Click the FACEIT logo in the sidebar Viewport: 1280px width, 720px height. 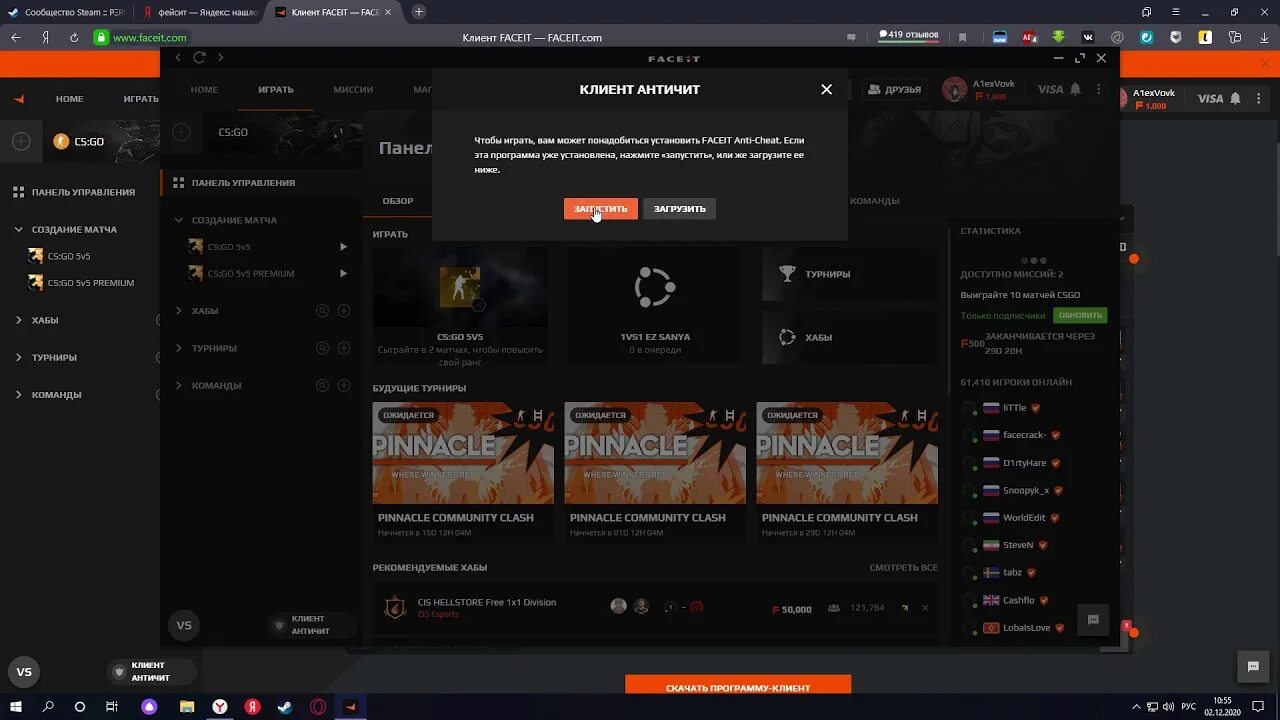(17, 98)
